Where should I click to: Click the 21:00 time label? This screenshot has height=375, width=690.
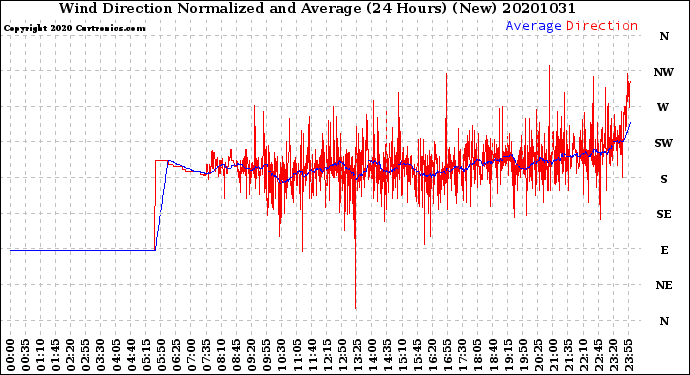click(553, 355)
